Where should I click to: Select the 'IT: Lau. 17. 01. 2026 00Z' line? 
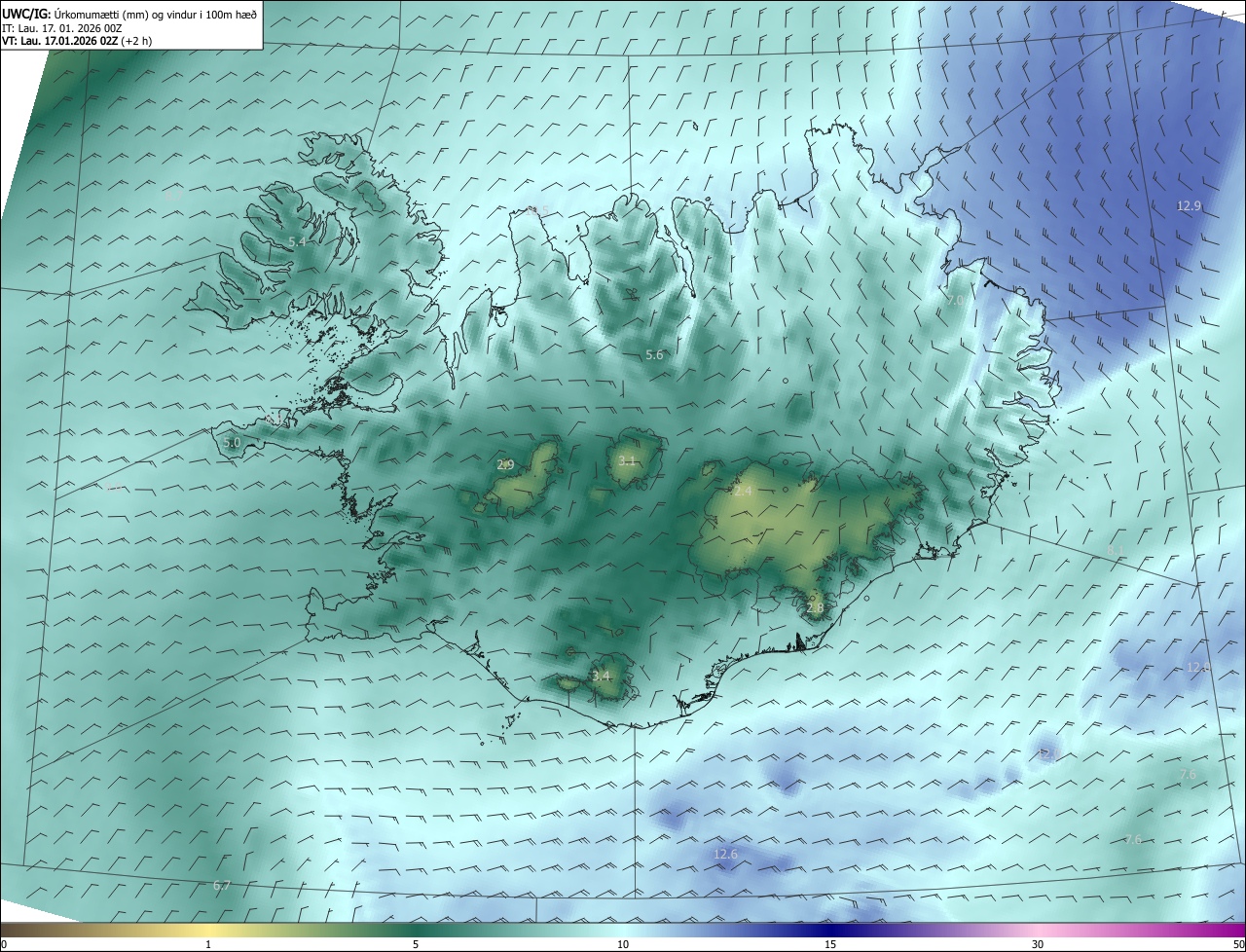pos(61,28)
